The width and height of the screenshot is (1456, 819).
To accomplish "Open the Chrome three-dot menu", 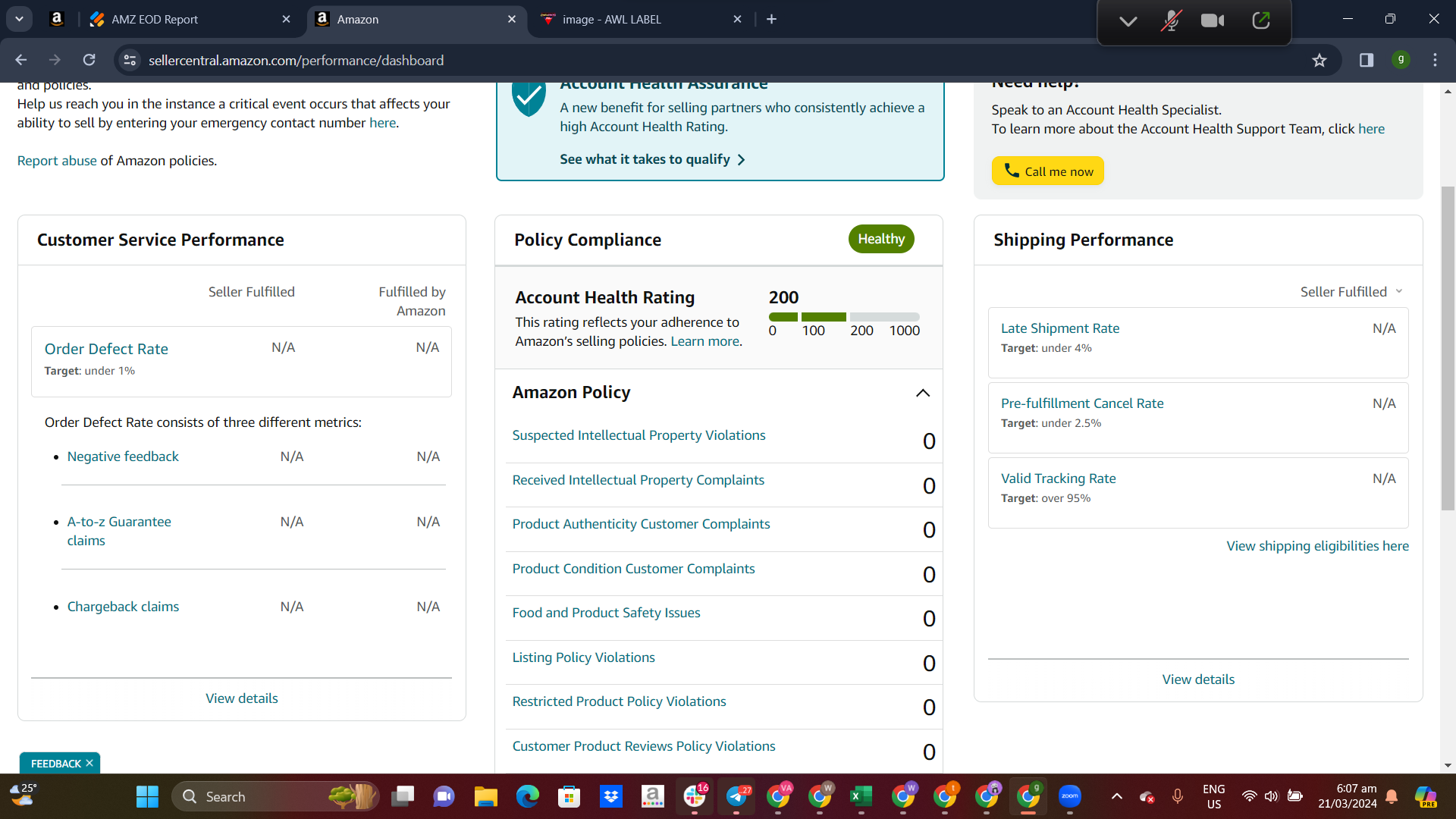I will (x=1435, y=60).
